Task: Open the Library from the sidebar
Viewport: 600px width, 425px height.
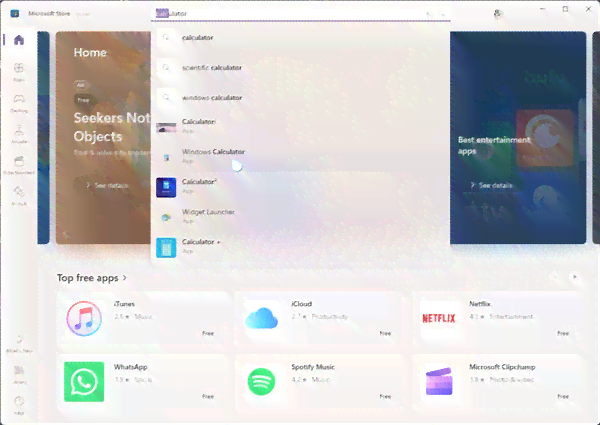Action: click(x=19, y=375)
